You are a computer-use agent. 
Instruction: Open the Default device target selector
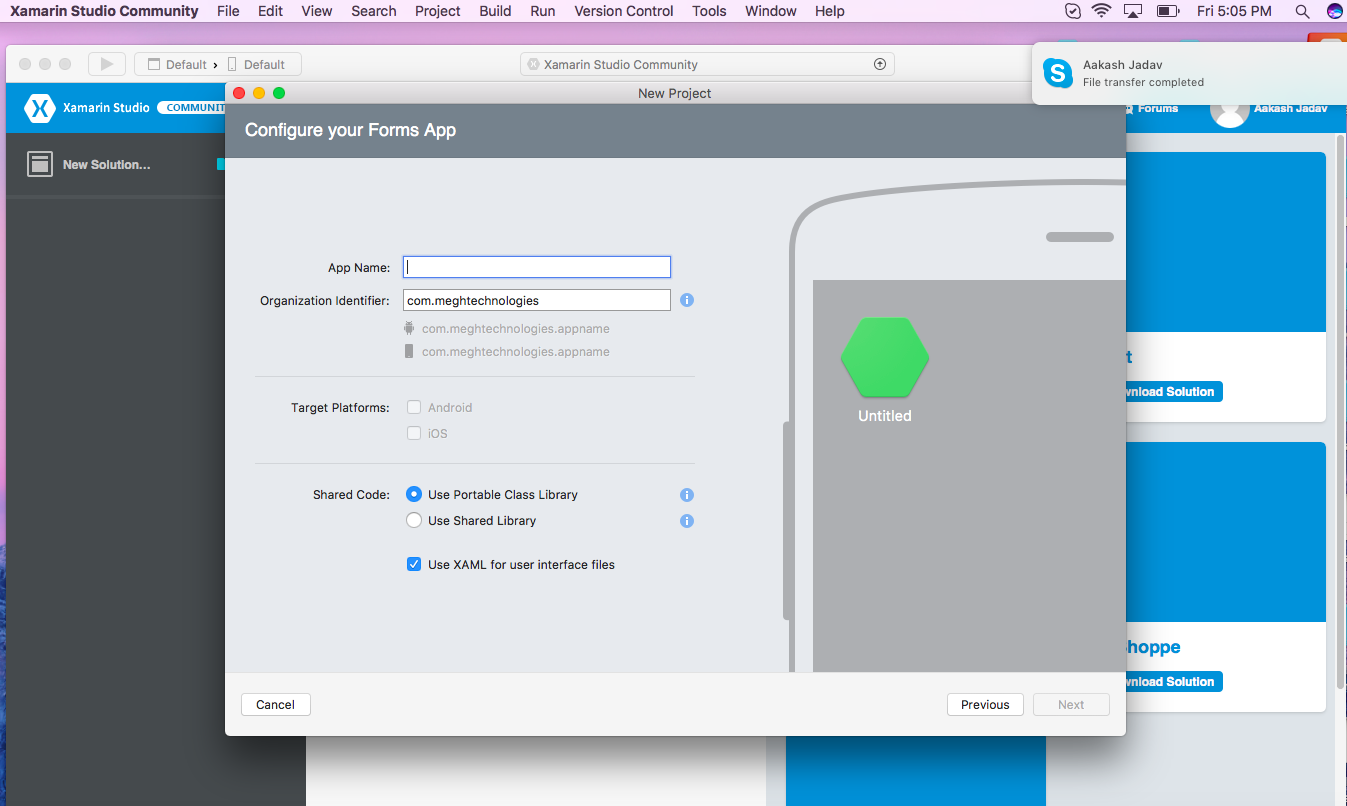click(257, 64)
